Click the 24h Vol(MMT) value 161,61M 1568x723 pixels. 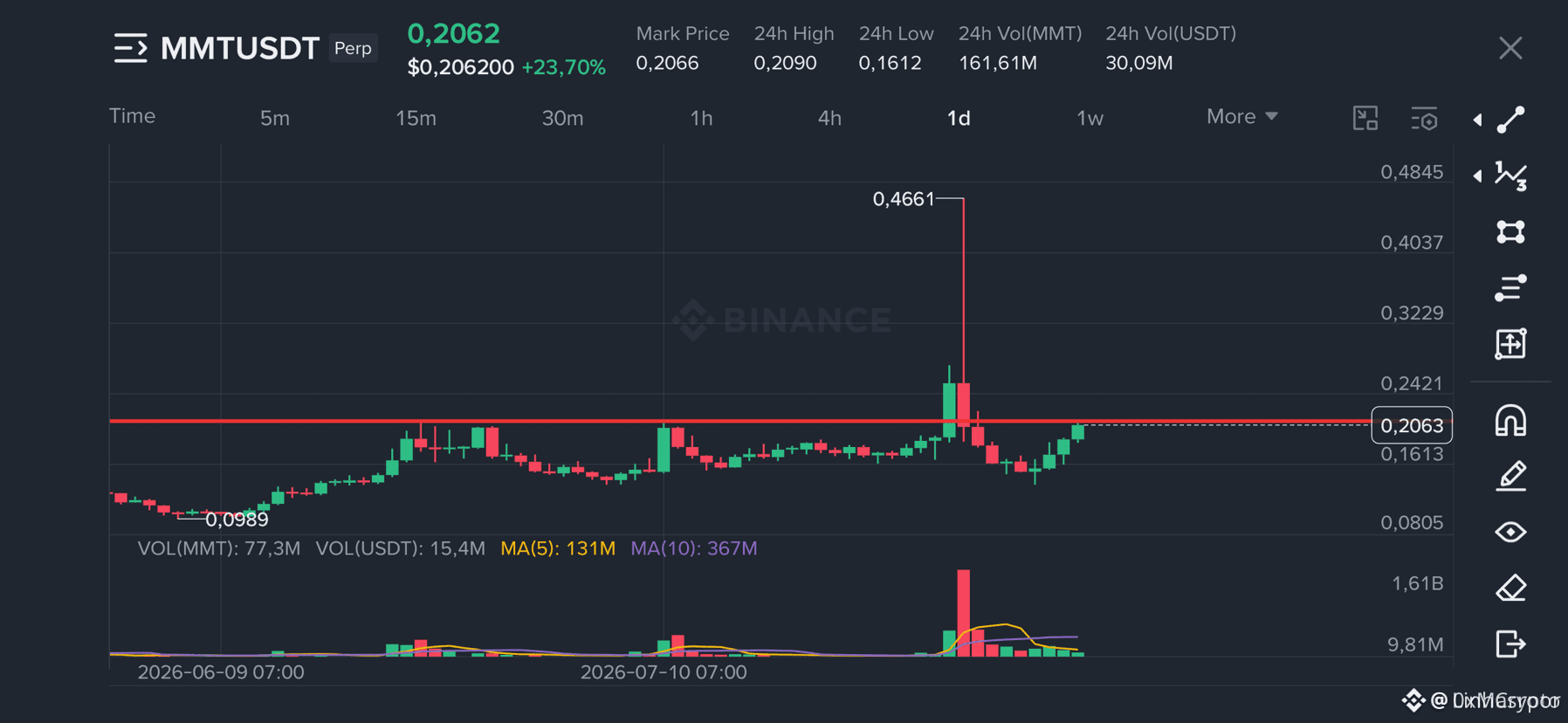(998, 63)
